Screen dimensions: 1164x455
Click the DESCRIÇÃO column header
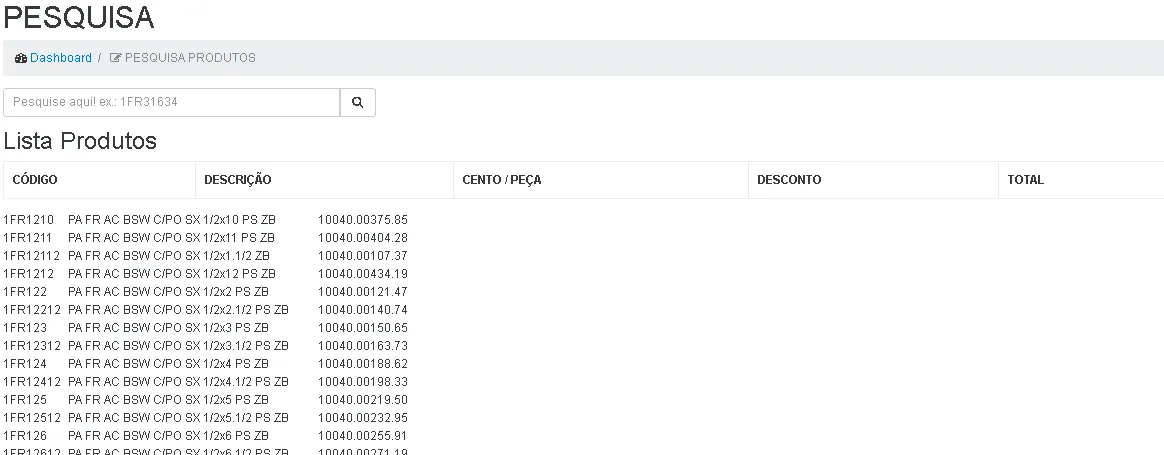click(x=238, y=180)
